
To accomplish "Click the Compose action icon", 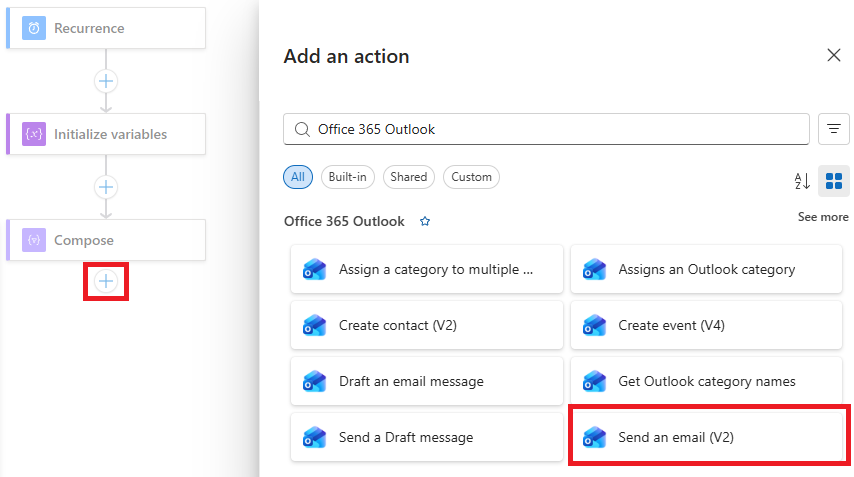I will [34, 240].
